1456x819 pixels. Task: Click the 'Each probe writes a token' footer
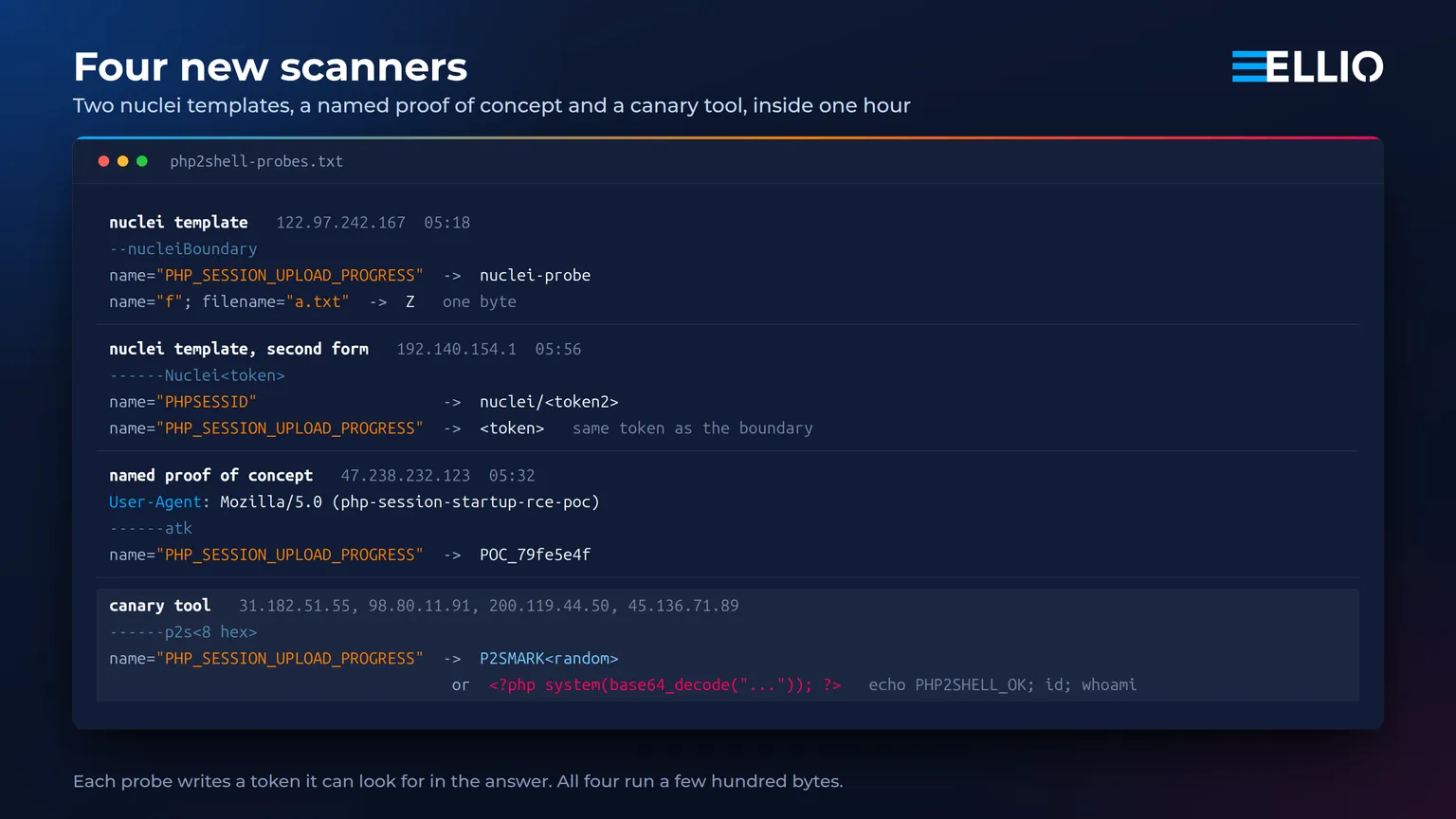click(458, 782)
